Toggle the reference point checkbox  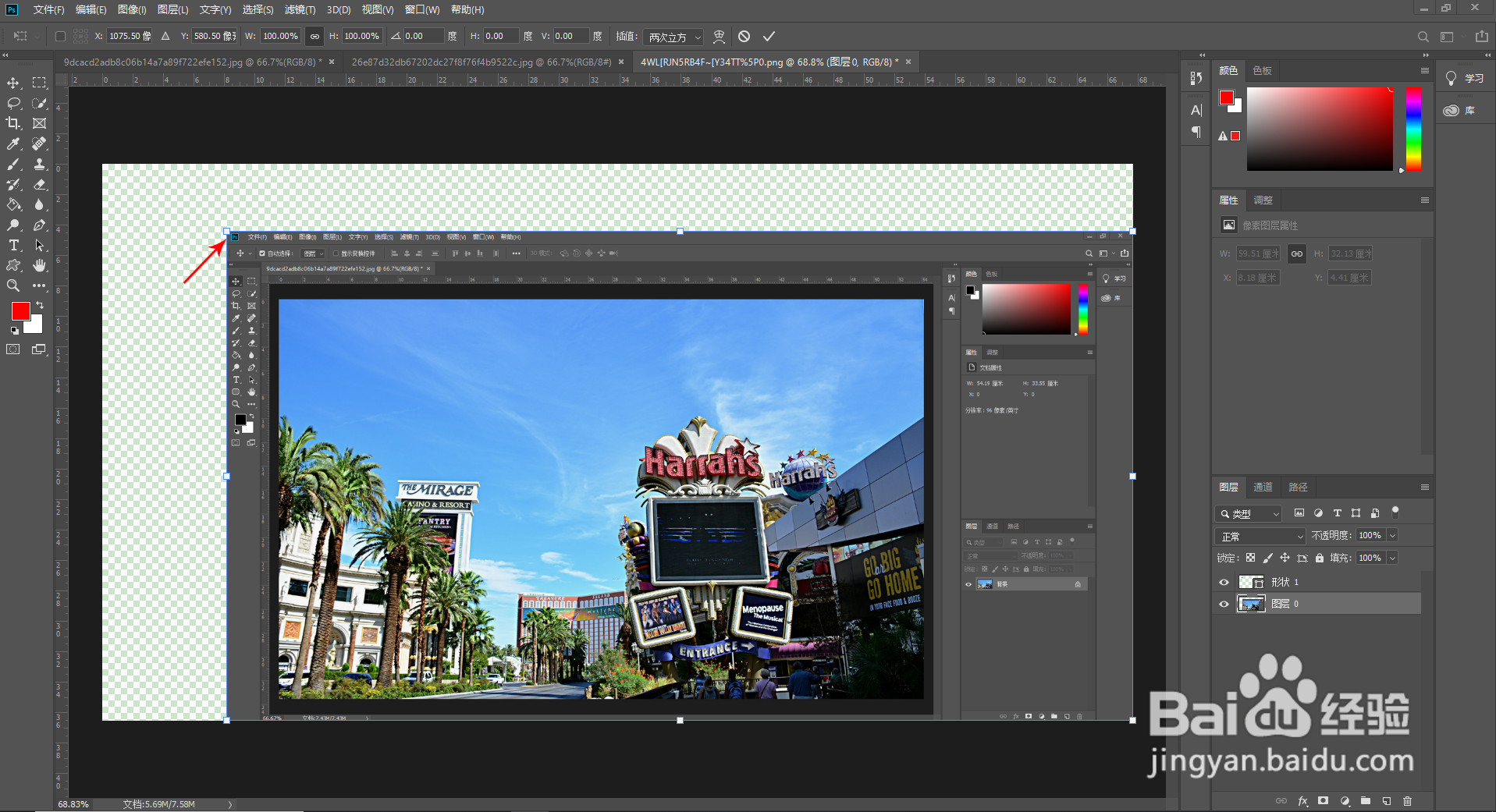[x=60, y=36]
